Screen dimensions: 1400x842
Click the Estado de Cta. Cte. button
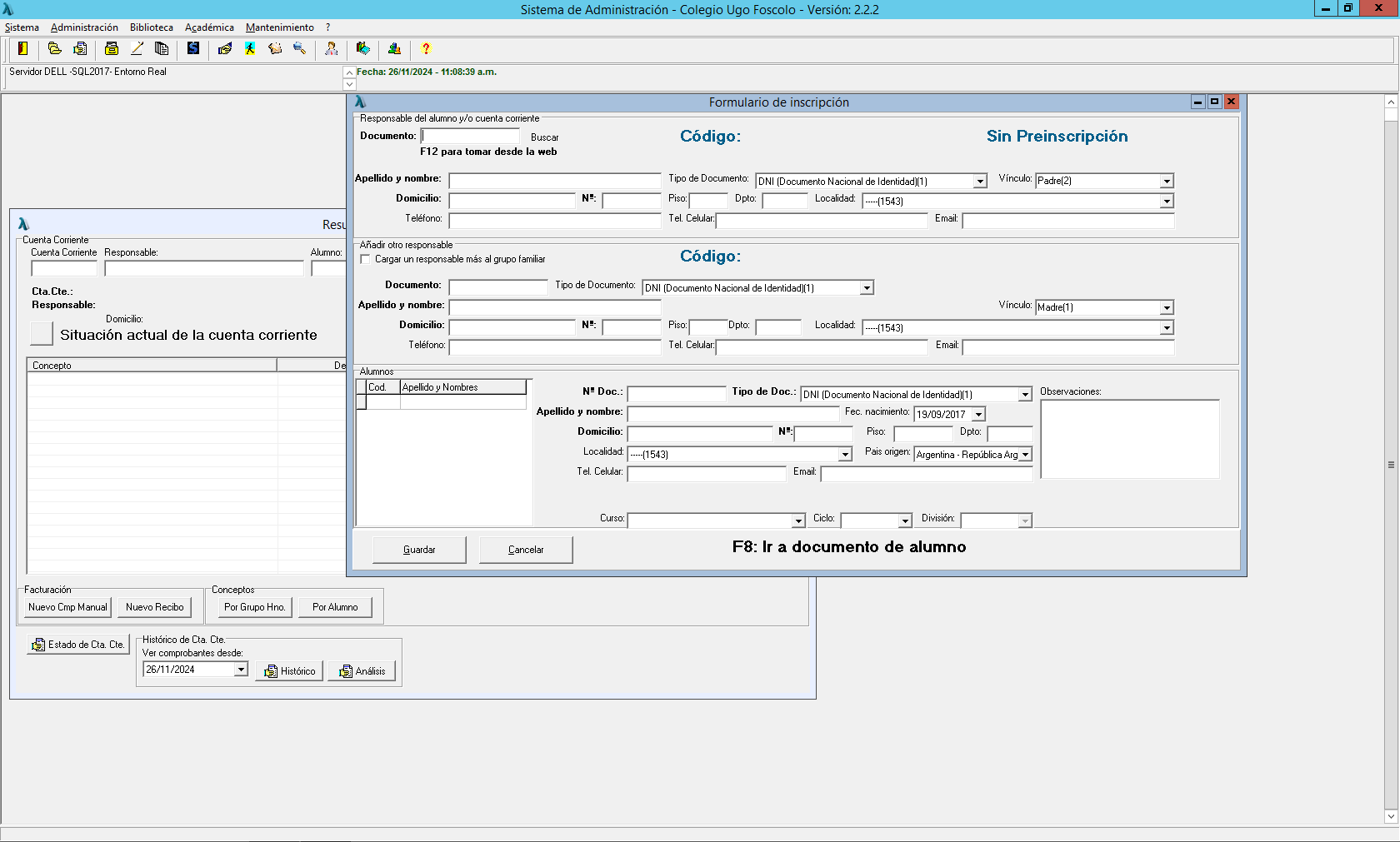pyautogui.click(x=78, y=645)
